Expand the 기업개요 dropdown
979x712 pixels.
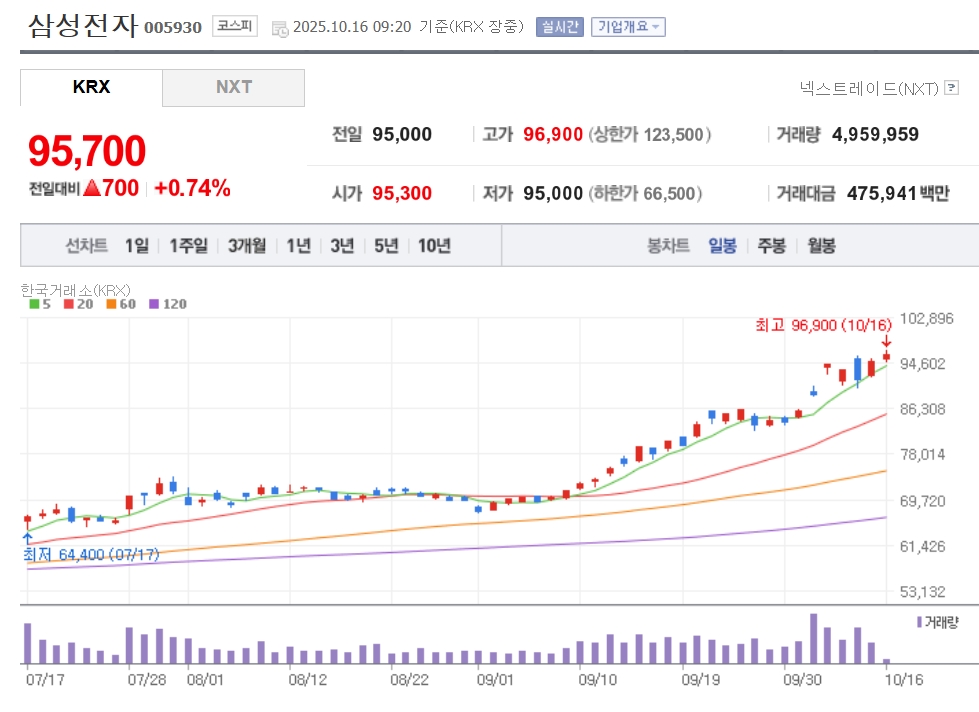(x=628, y=27)
